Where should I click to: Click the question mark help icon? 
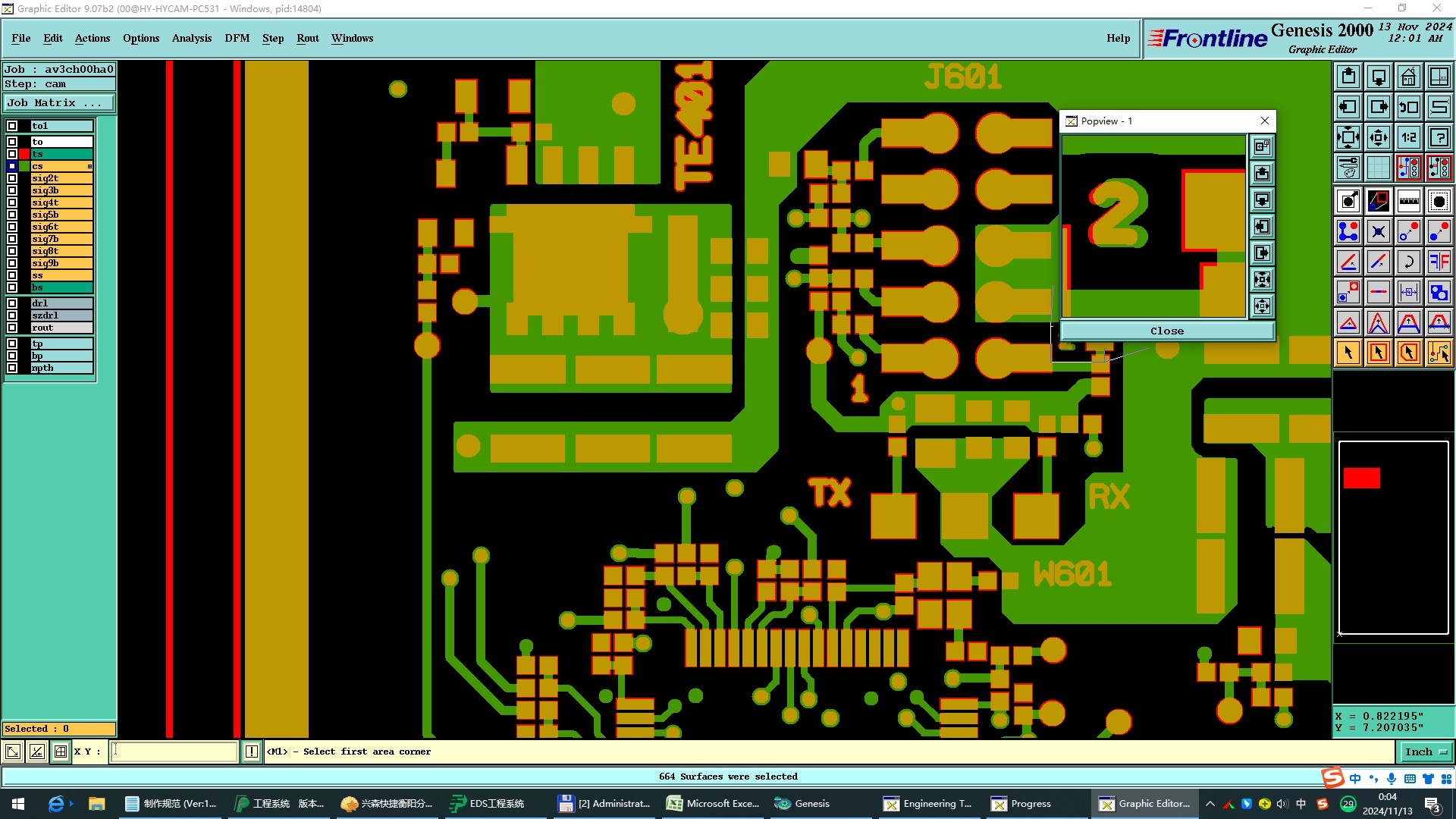pyautogui.click(x=1439, y=137)
